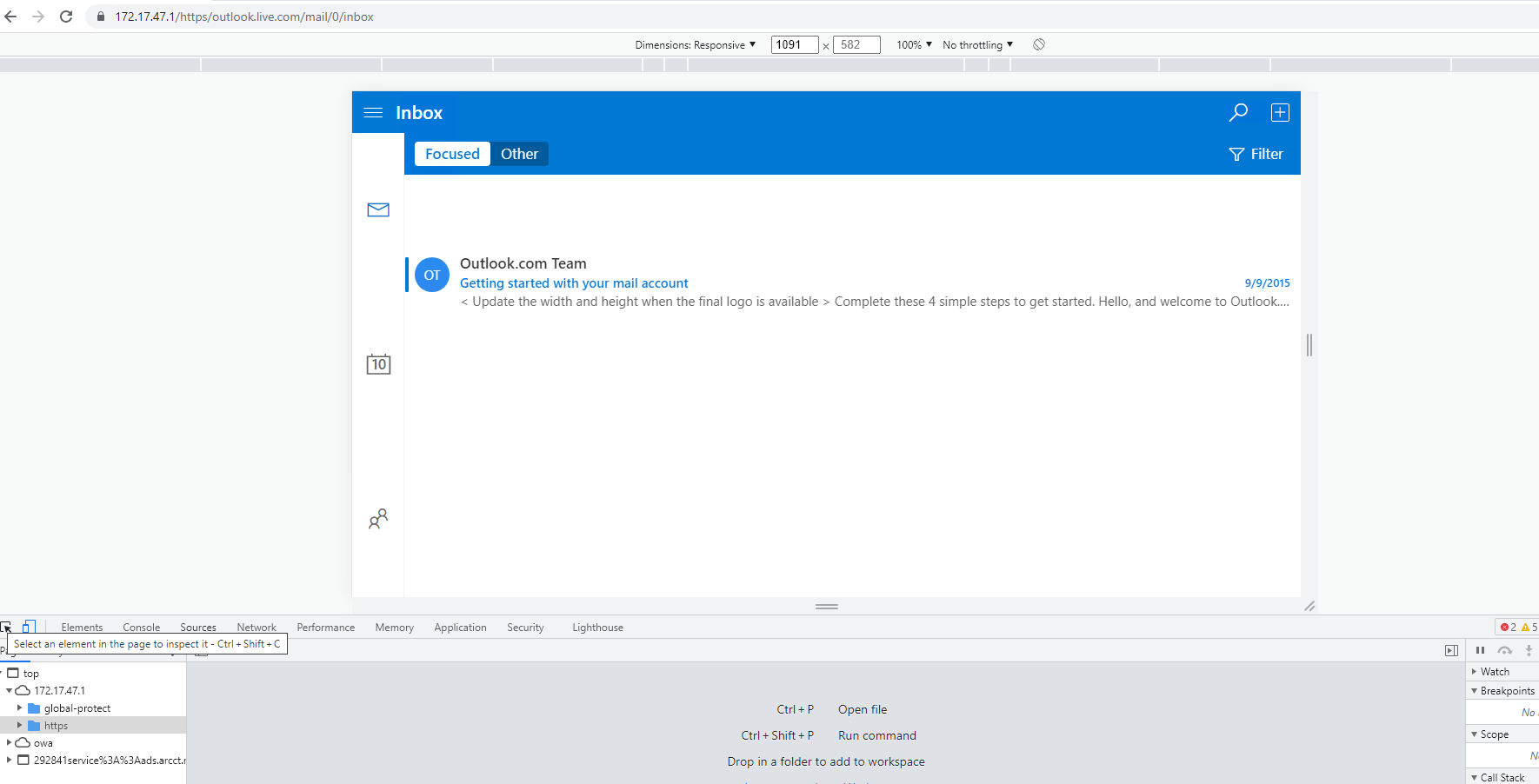Switch to the Lighthouse panel
Screen dimensions: 1539x784
pos(597,627)
